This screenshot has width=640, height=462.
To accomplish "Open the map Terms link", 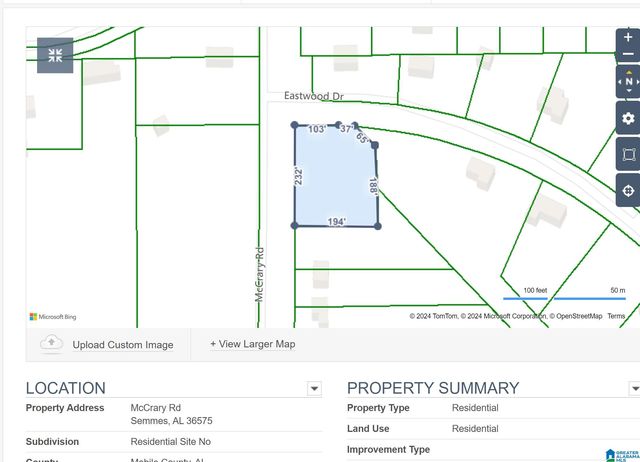I will click(616, 316).
